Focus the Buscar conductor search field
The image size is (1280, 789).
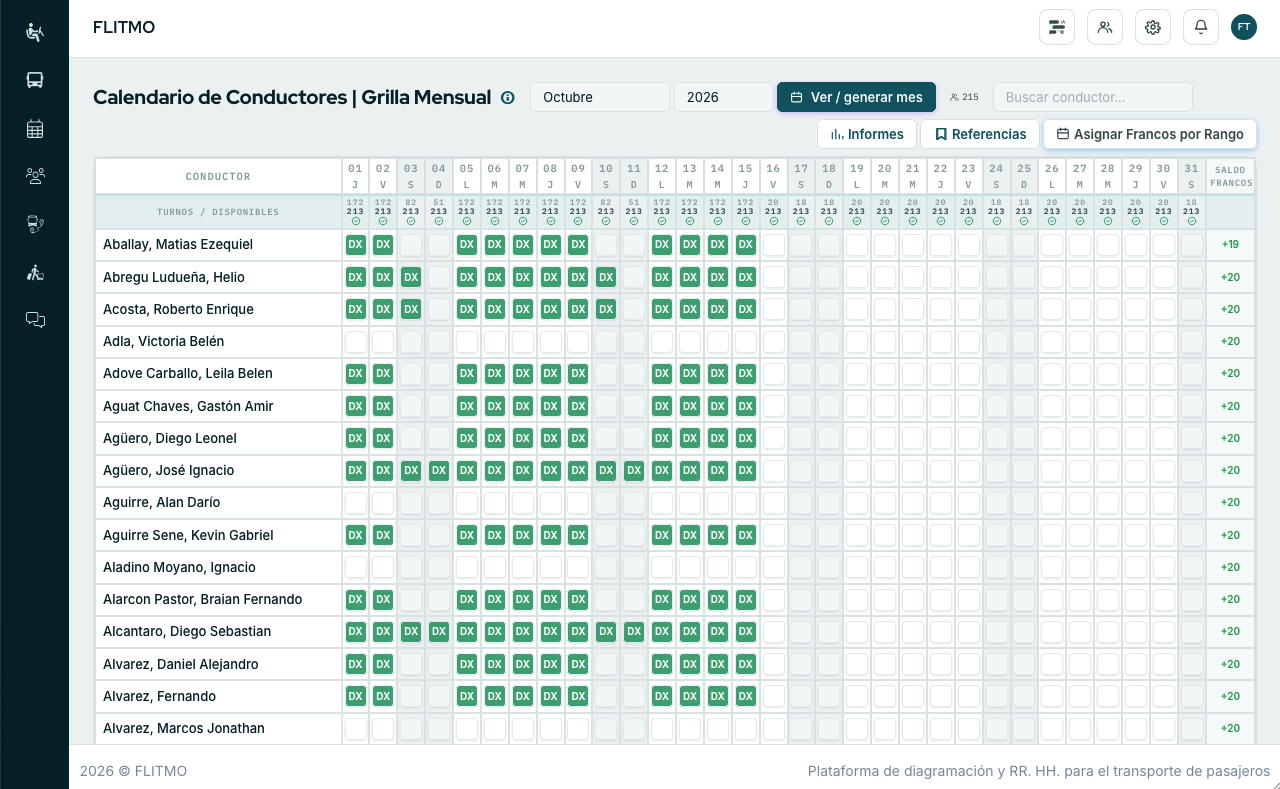coord(1093,97)
